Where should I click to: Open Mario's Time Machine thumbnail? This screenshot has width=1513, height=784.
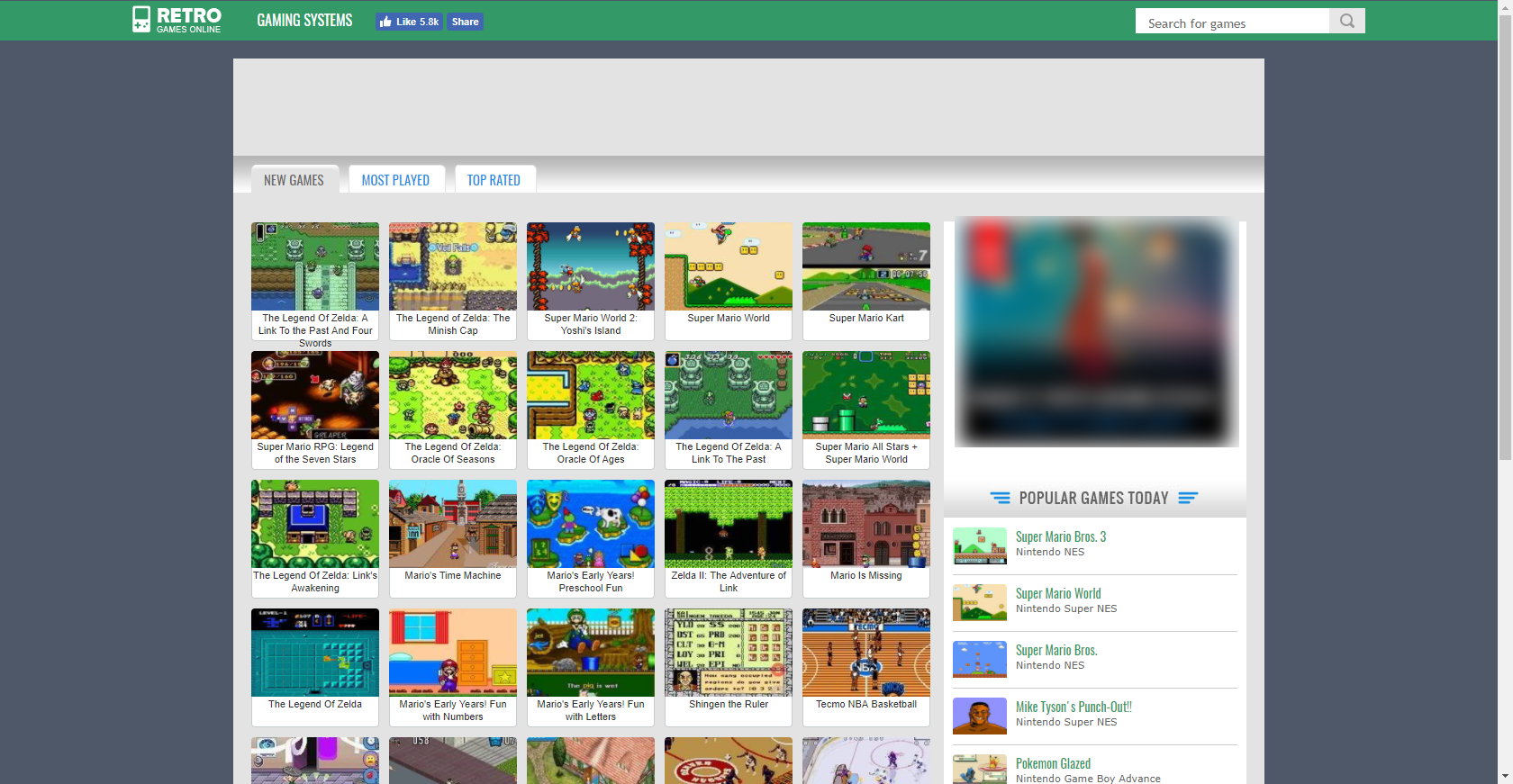point(453,524)
